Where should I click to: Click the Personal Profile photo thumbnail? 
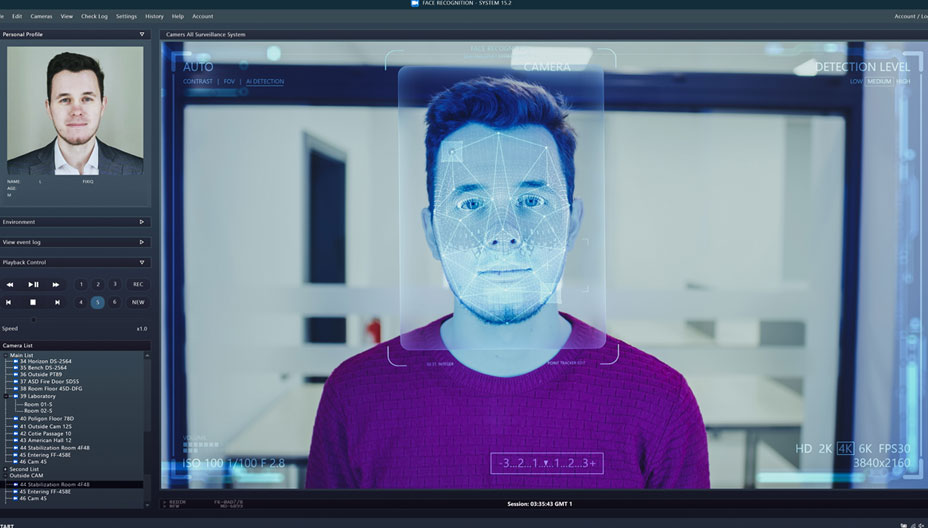75,110
